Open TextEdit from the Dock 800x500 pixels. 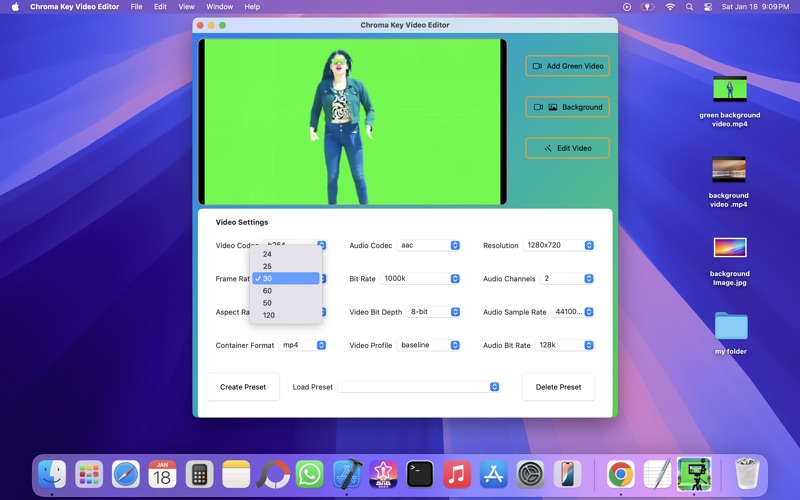click(657, 474)
